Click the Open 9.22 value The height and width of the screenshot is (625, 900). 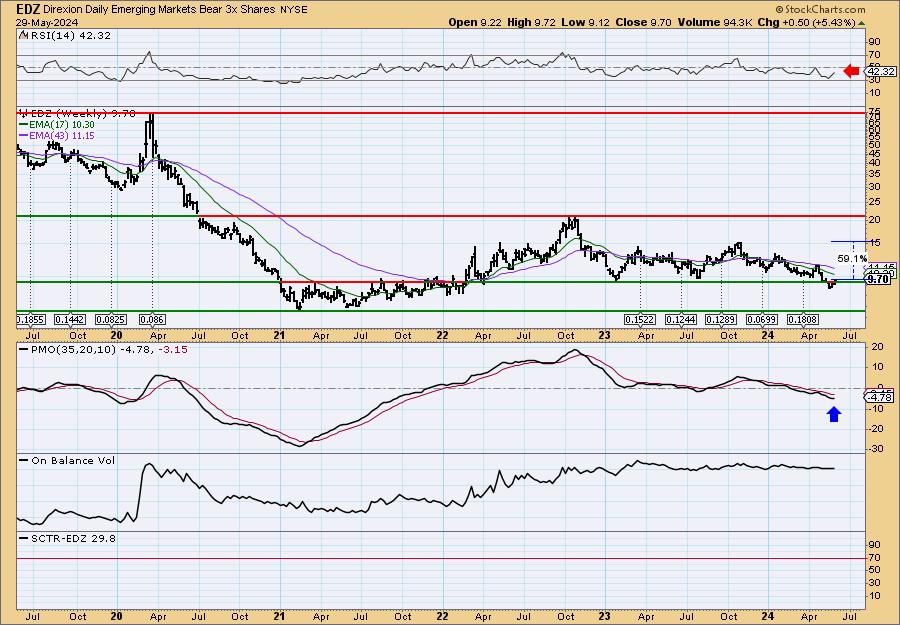coord(474,22)
